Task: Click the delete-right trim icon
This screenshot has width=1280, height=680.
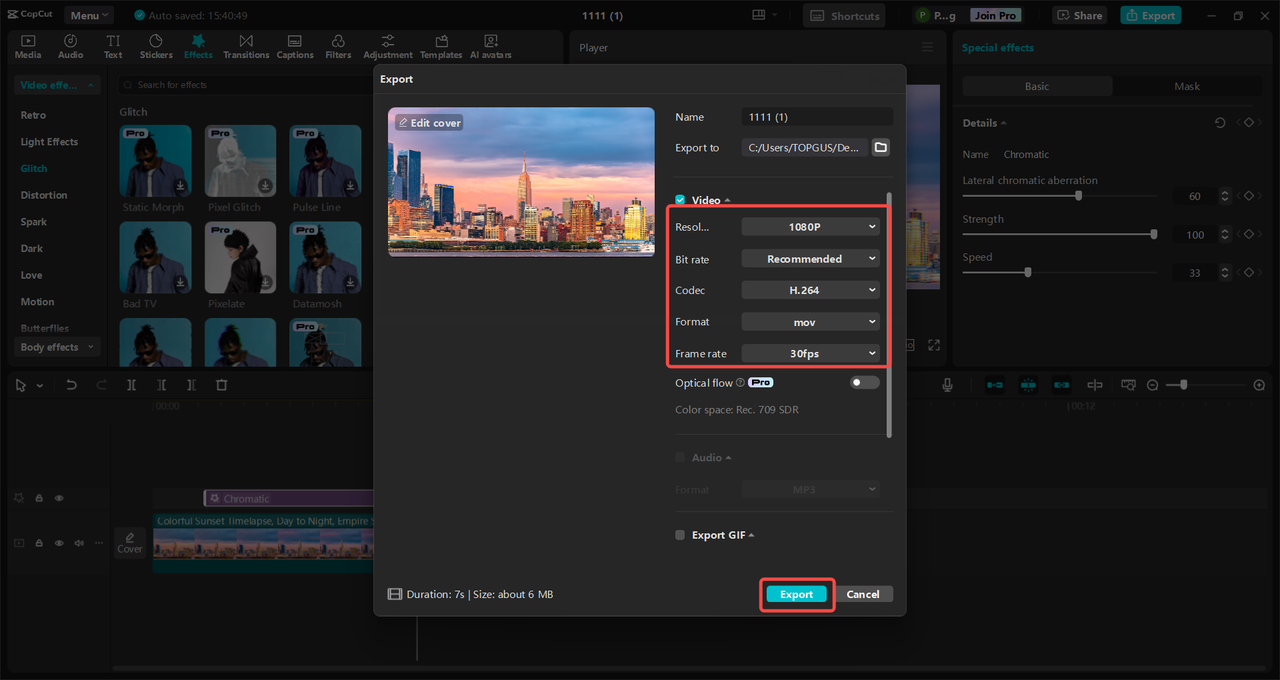Action: tap(191, 385)
